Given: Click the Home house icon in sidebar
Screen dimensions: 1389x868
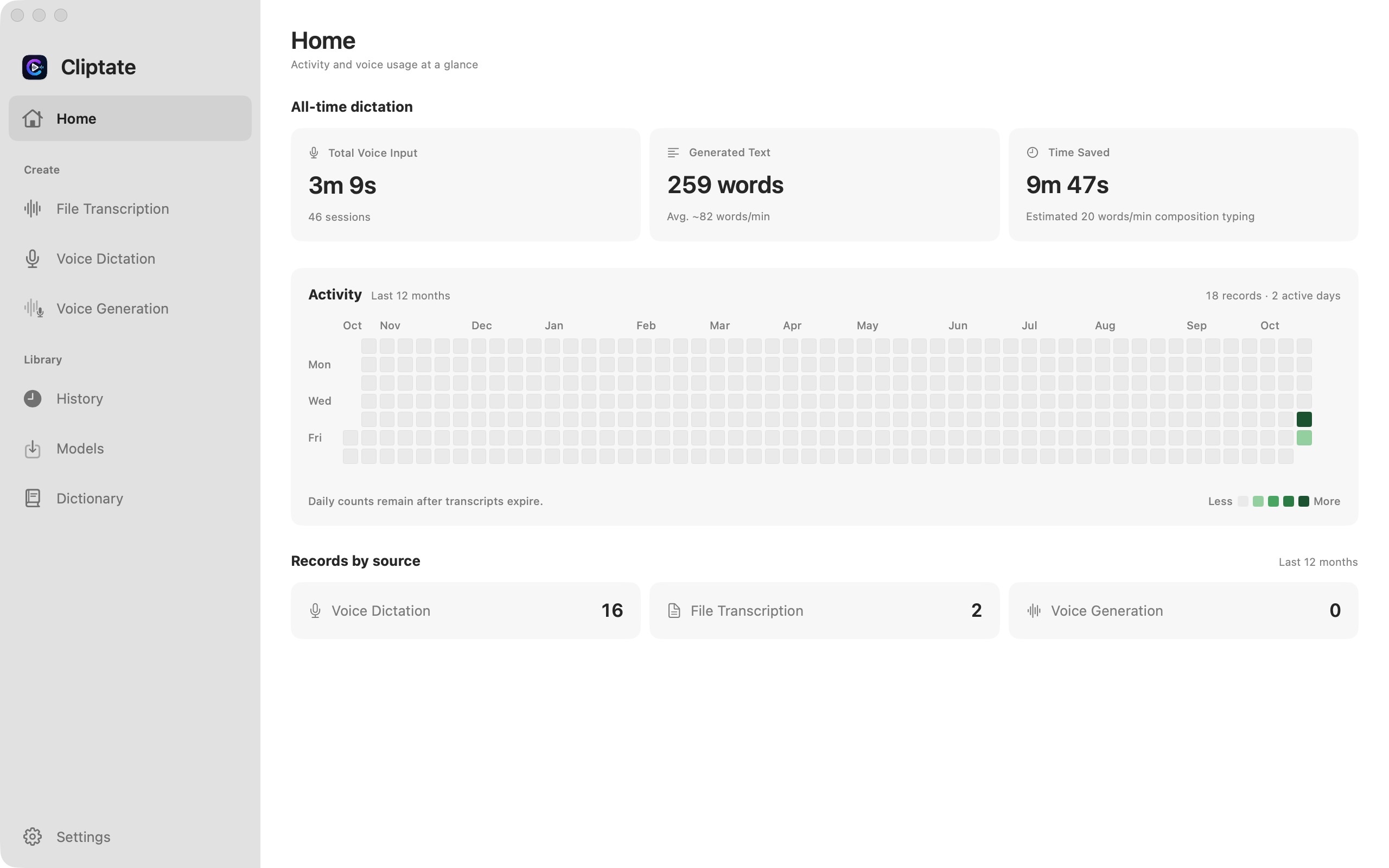Looking at the screenshot, I should pyautogui.click(x=33, y=118).
